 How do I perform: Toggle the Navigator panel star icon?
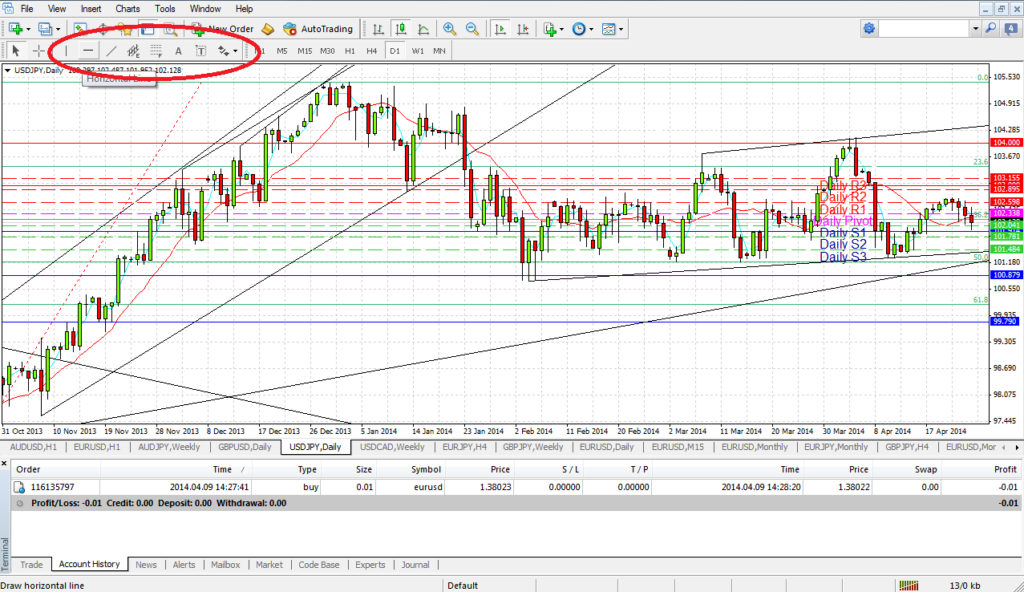[x=125, y=29]
